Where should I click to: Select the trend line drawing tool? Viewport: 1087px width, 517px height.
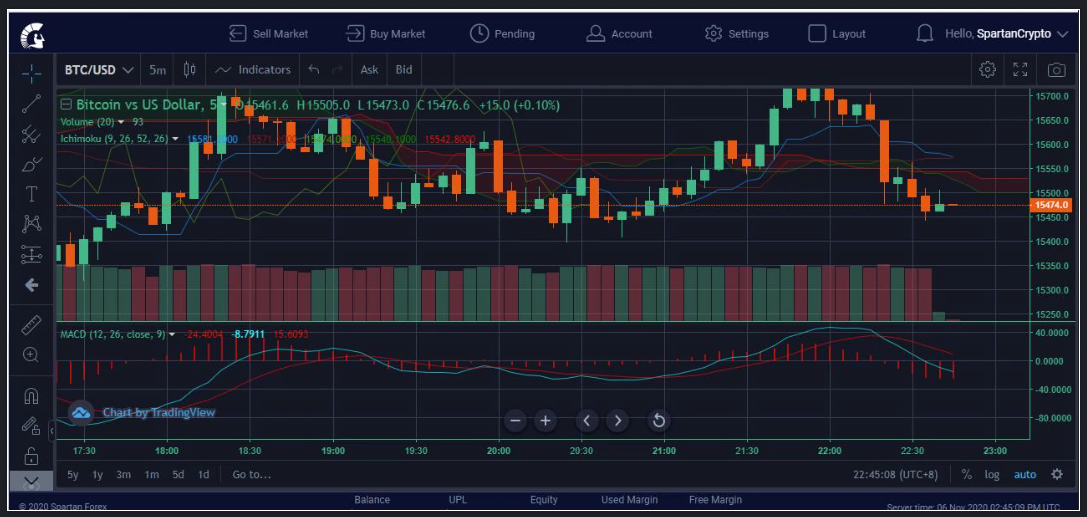pyautogui.click(x=31, y=102)
